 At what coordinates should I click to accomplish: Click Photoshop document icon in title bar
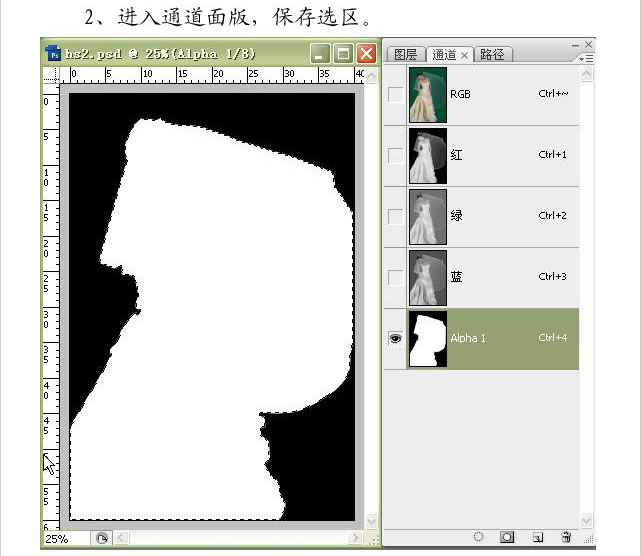[x=53, y=53]
